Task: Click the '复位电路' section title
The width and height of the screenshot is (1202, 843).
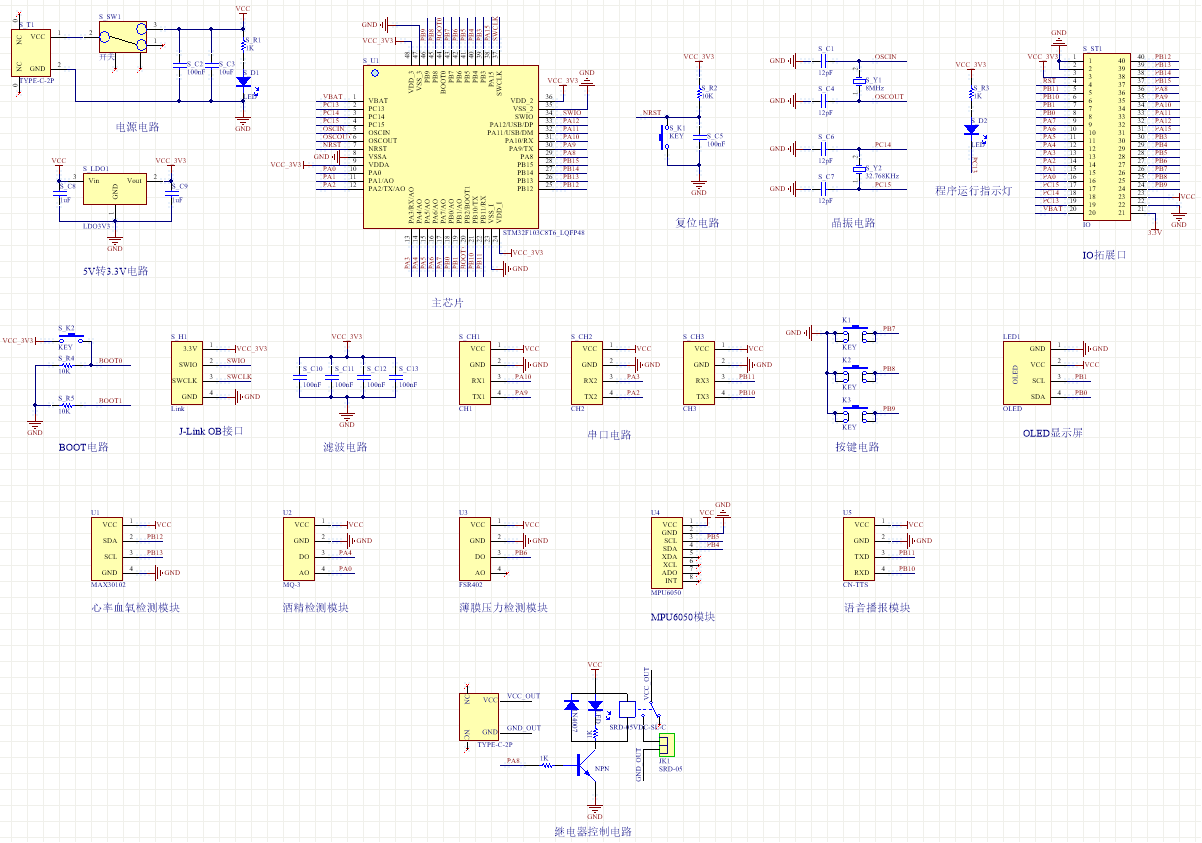Action: tap(698, 222)
